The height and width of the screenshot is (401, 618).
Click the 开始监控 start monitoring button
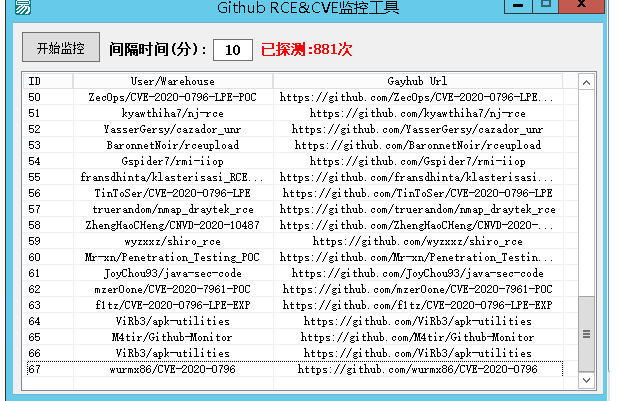(61, 47)
